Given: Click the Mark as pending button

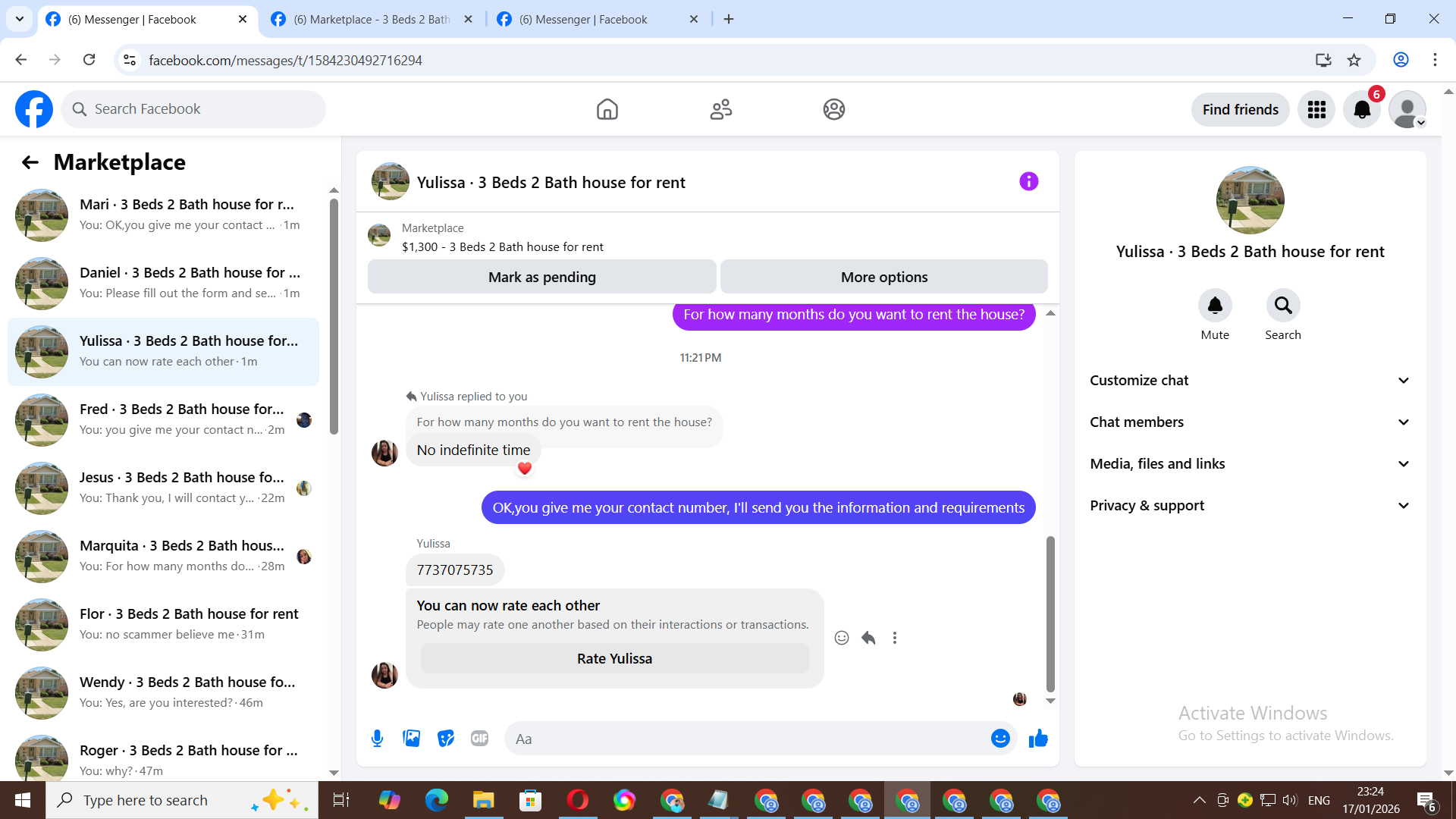Looking at the screenshot, I should [x=541, y=277].
